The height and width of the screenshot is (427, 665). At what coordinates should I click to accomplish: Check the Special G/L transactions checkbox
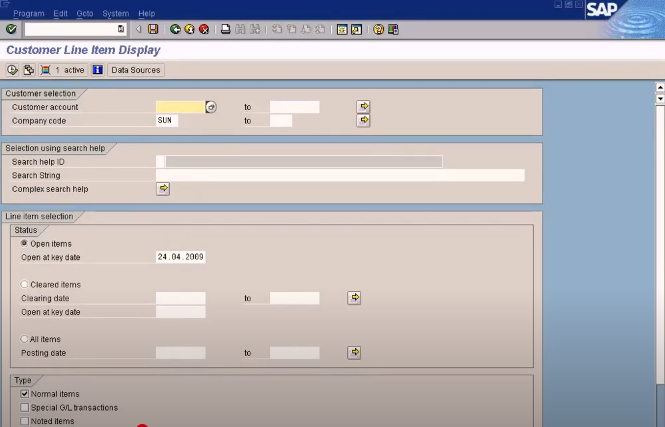pos(25,407)
